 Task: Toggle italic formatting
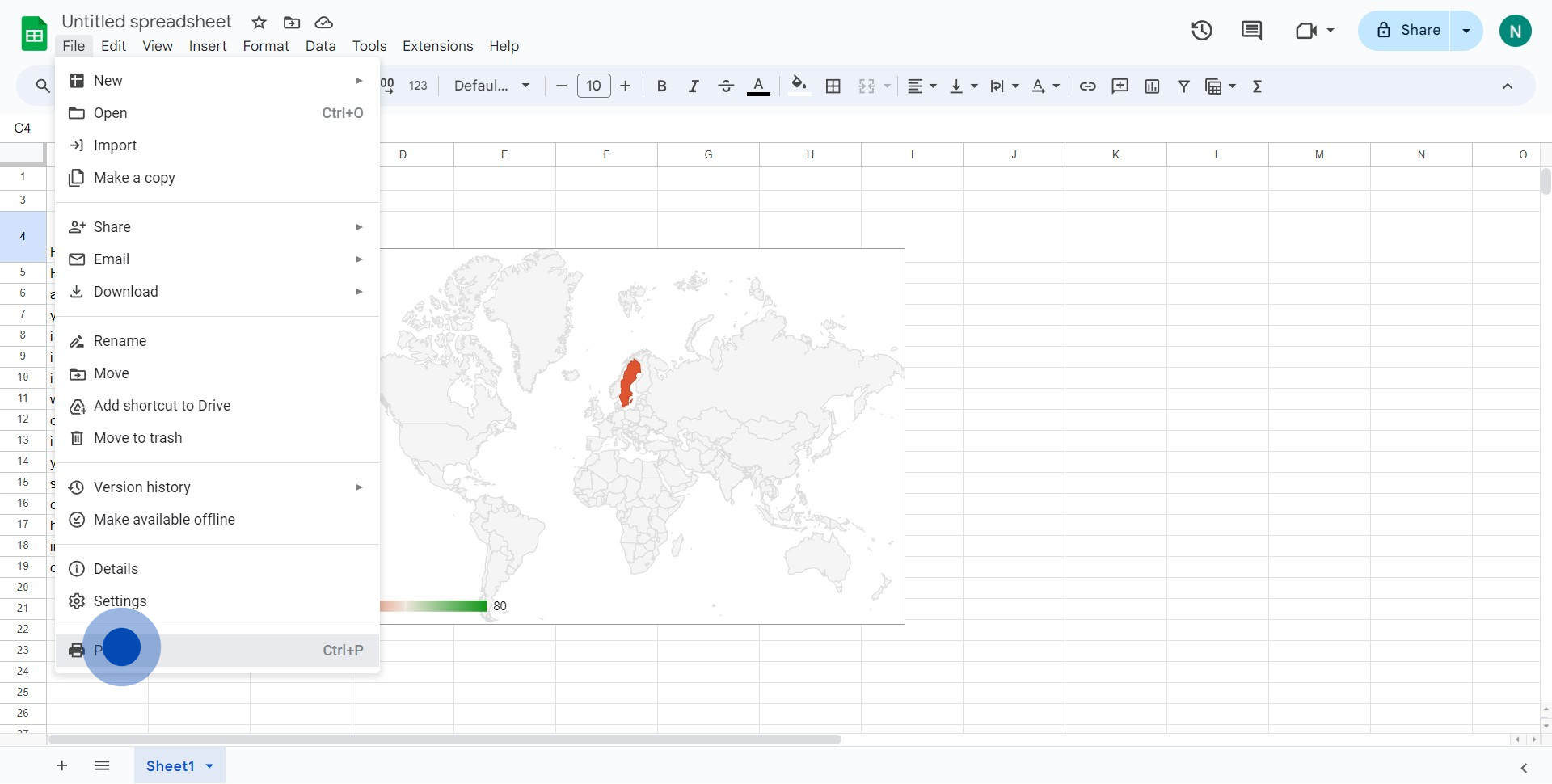tap(694, 86)
